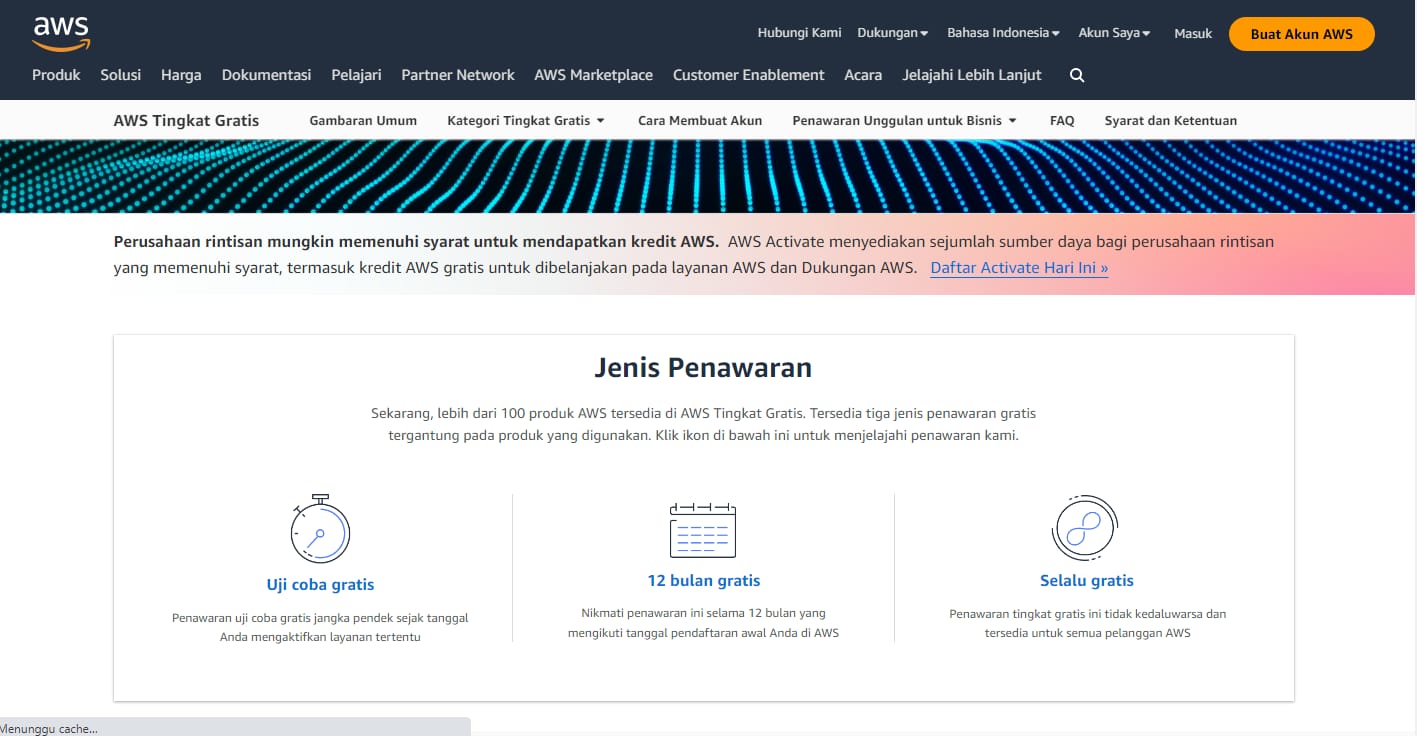The width and height of the screenshot is (1417, 736).
Task: Click the Buat Akun AWS button
Action: click(1301, 34)
